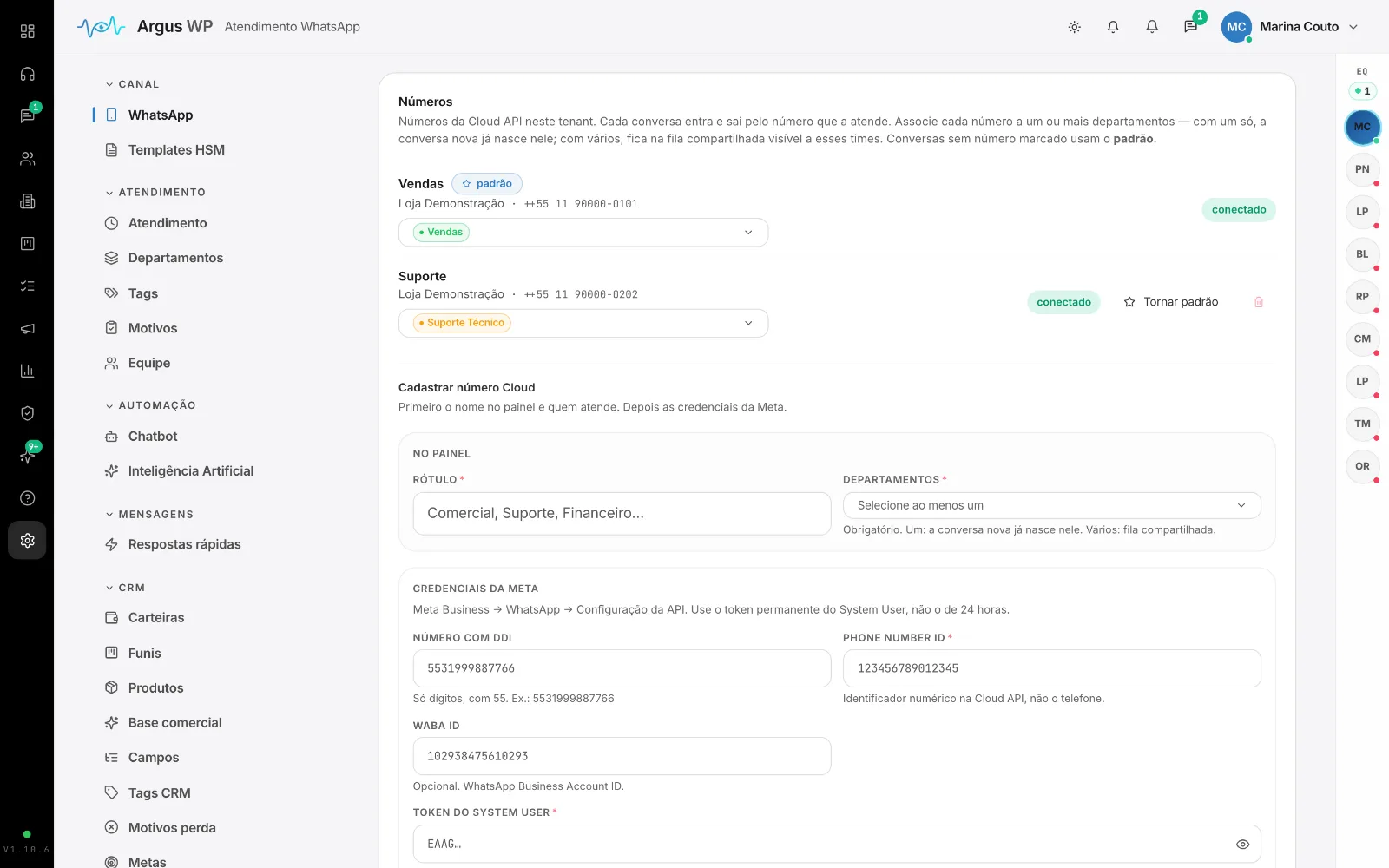The height and width of the screenshot is (868, 1389).
Task: Open Inteligência Artificial settings
Action: [191, 471]
